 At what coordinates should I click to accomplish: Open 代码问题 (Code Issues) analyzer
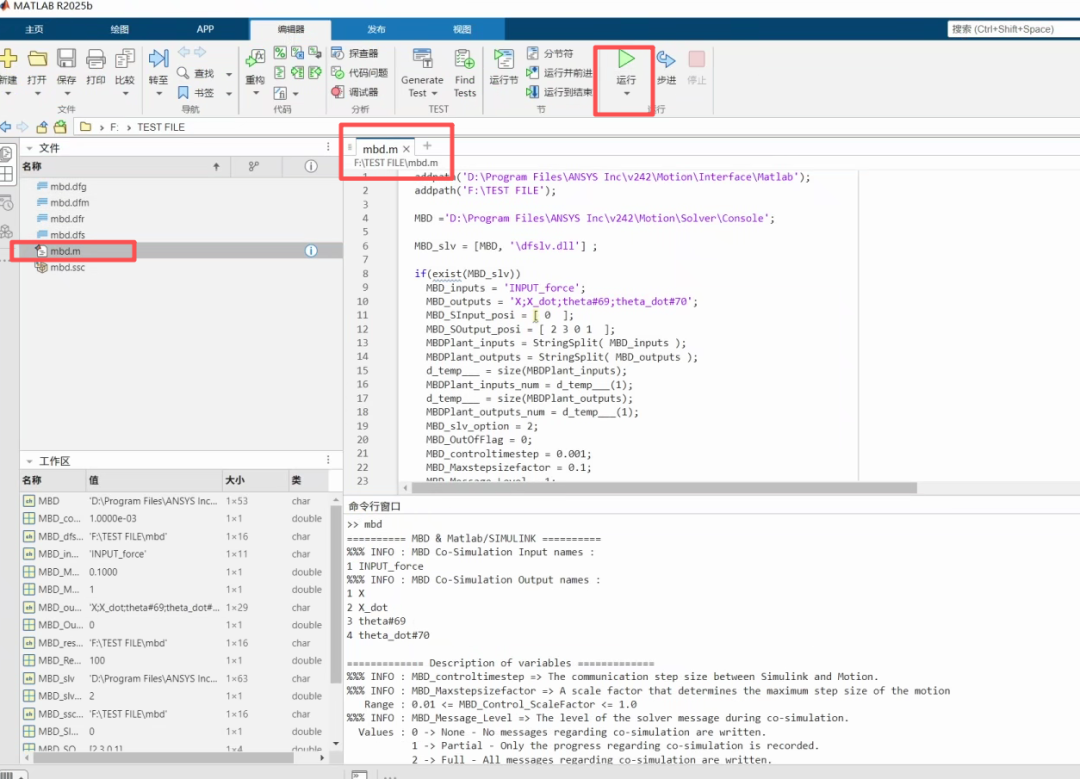(x=360, y=72)
